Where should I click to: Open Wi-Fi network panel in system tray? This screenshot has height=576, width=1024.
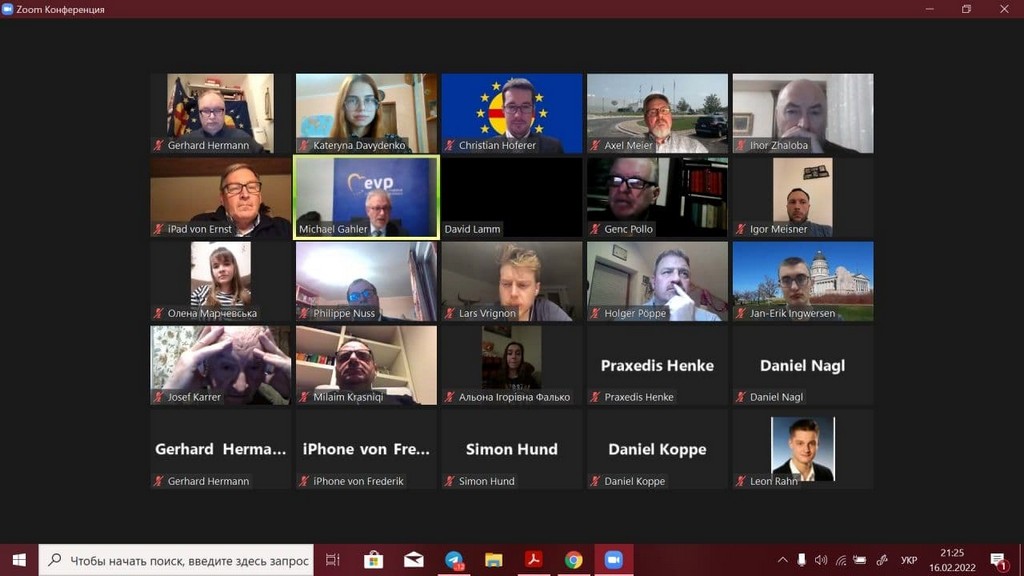click(841, 560)
